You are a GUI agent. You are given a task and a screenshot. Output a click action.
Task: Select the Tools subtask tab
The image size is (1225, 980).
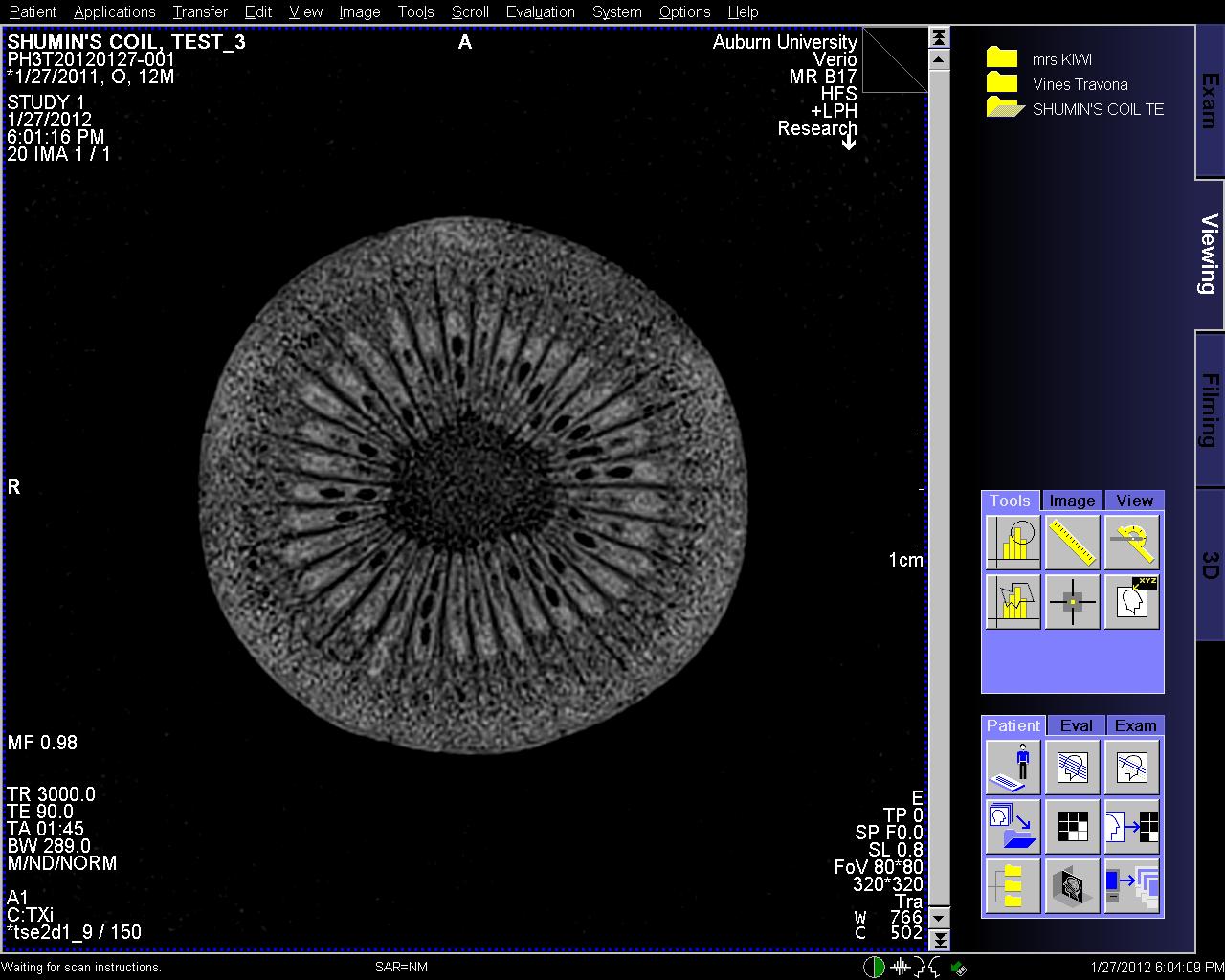(x=1010, y=501)
